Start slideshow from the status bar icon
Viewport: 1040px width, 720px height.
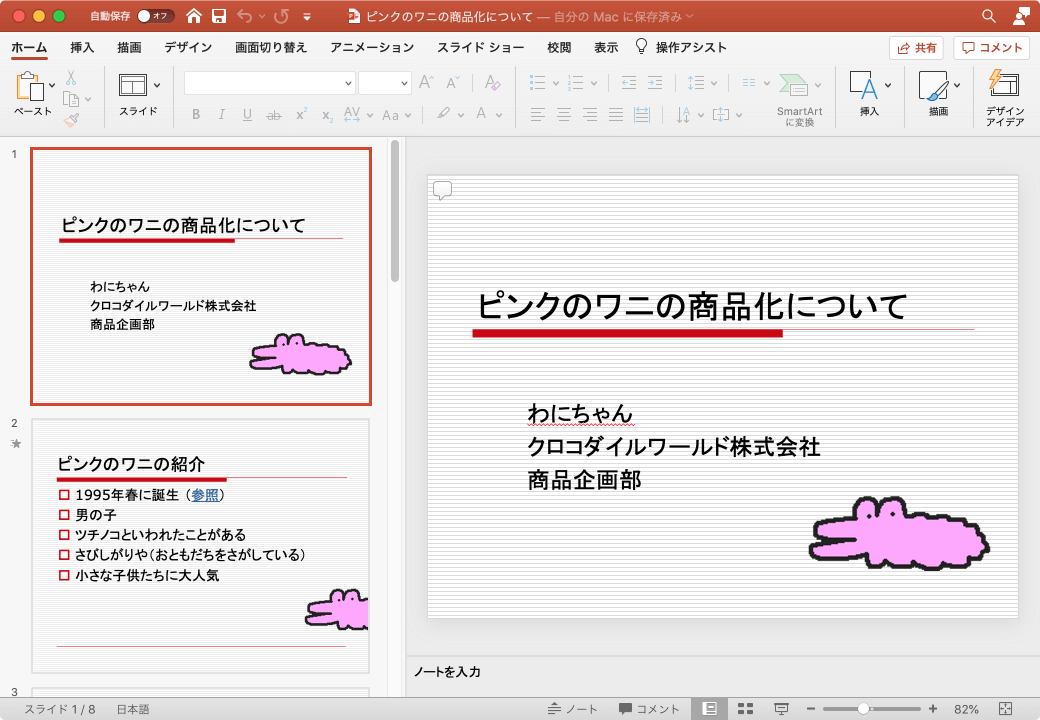(x=781, y=708)
